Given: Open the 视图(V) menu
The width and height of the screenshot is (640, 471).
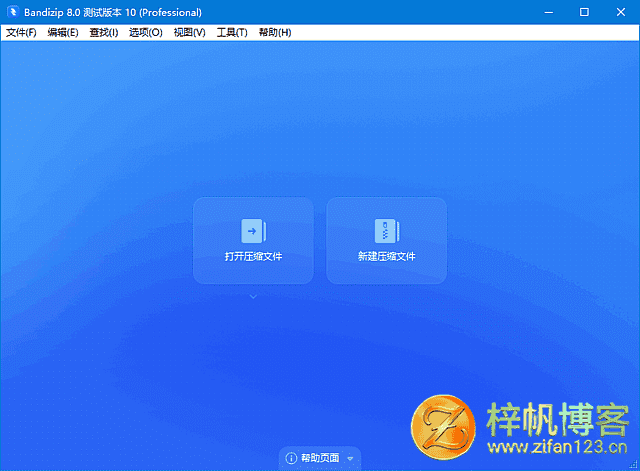Looking at the screenshot, I should 189,33.
